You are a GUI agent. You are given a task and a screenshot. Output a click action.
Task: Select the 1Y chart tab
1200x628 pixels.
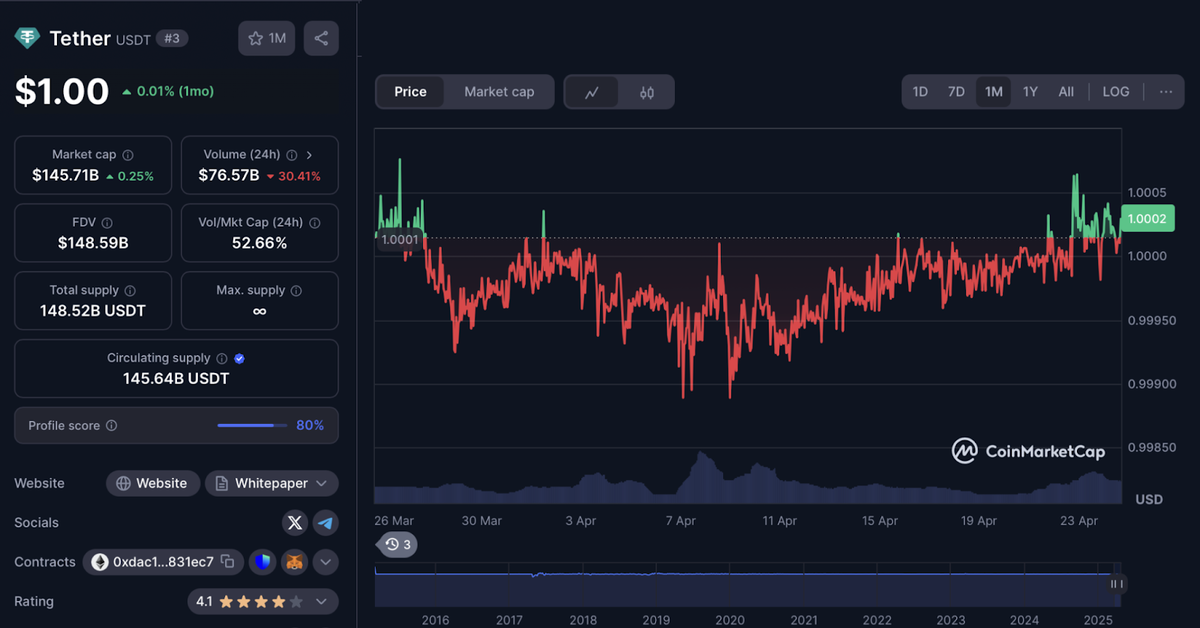click(x=1030, y=91)
